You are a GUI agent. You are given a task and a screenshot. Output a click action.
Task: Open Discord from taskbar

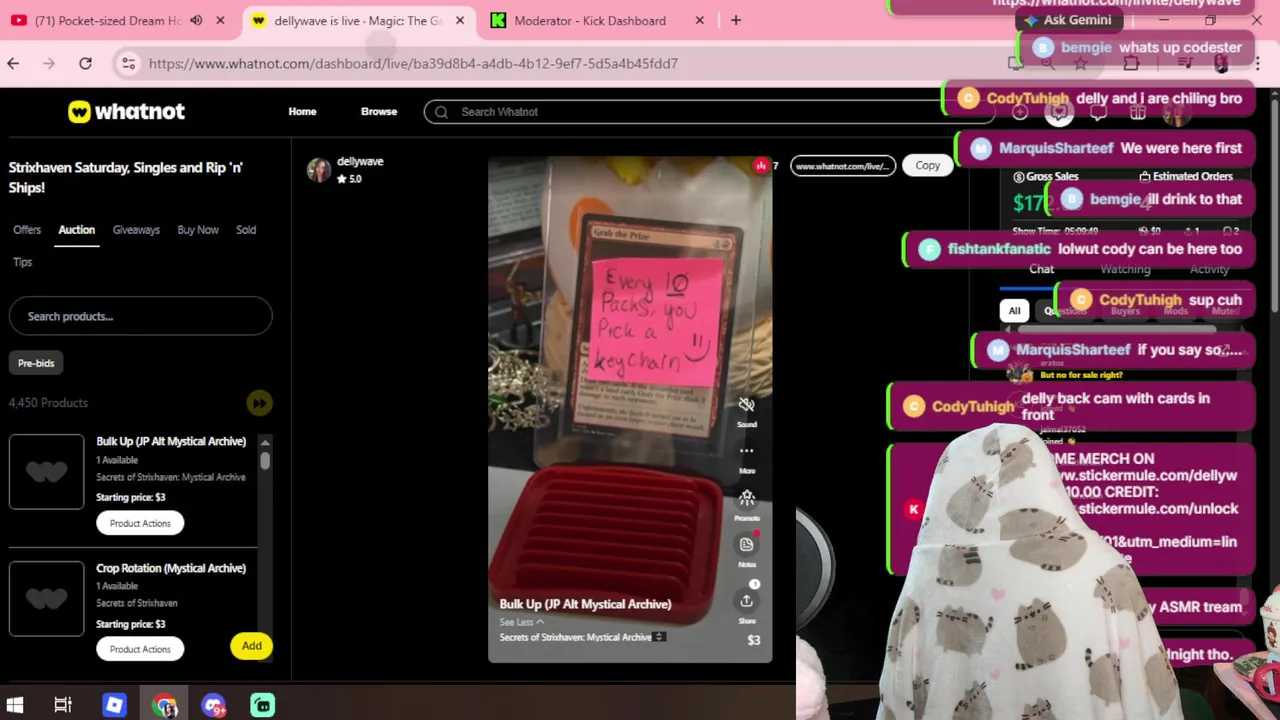(x=213, y=705)
